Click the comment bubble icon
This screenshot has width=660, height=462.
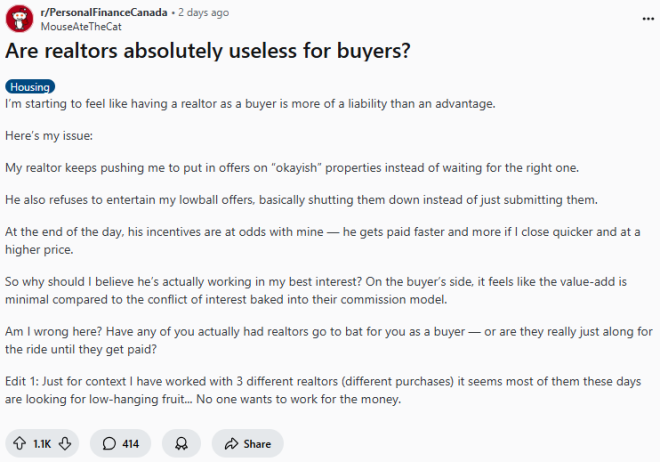(x=108, y=443)
